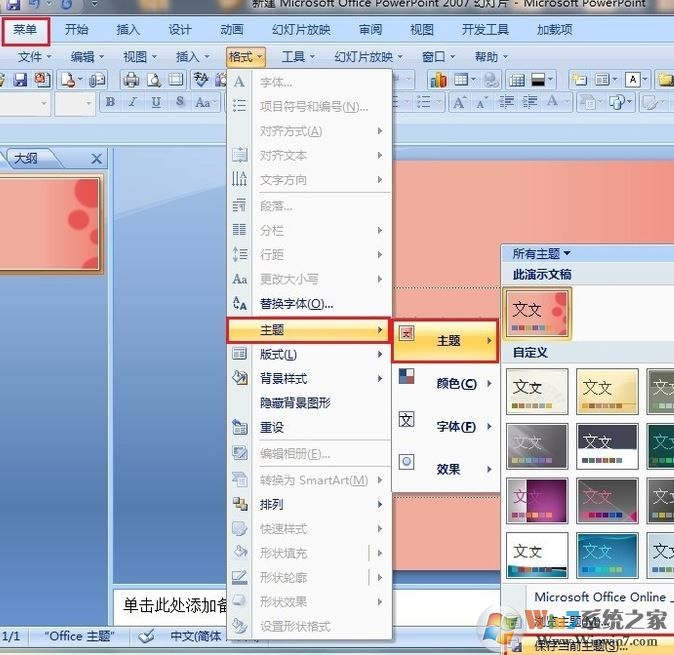Open 排列 submenu

pyautogui.click(x=309, y=504)
